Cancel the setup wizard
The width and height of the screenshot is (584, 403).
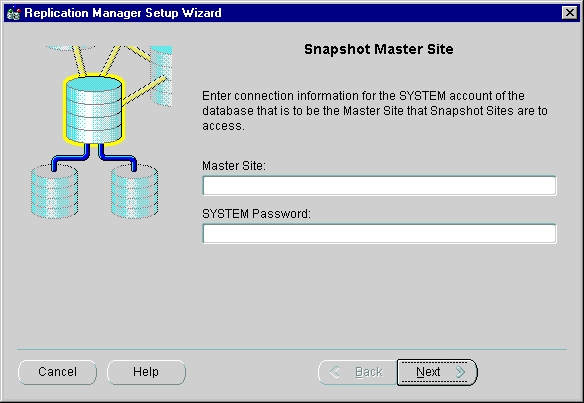point(57,372)
